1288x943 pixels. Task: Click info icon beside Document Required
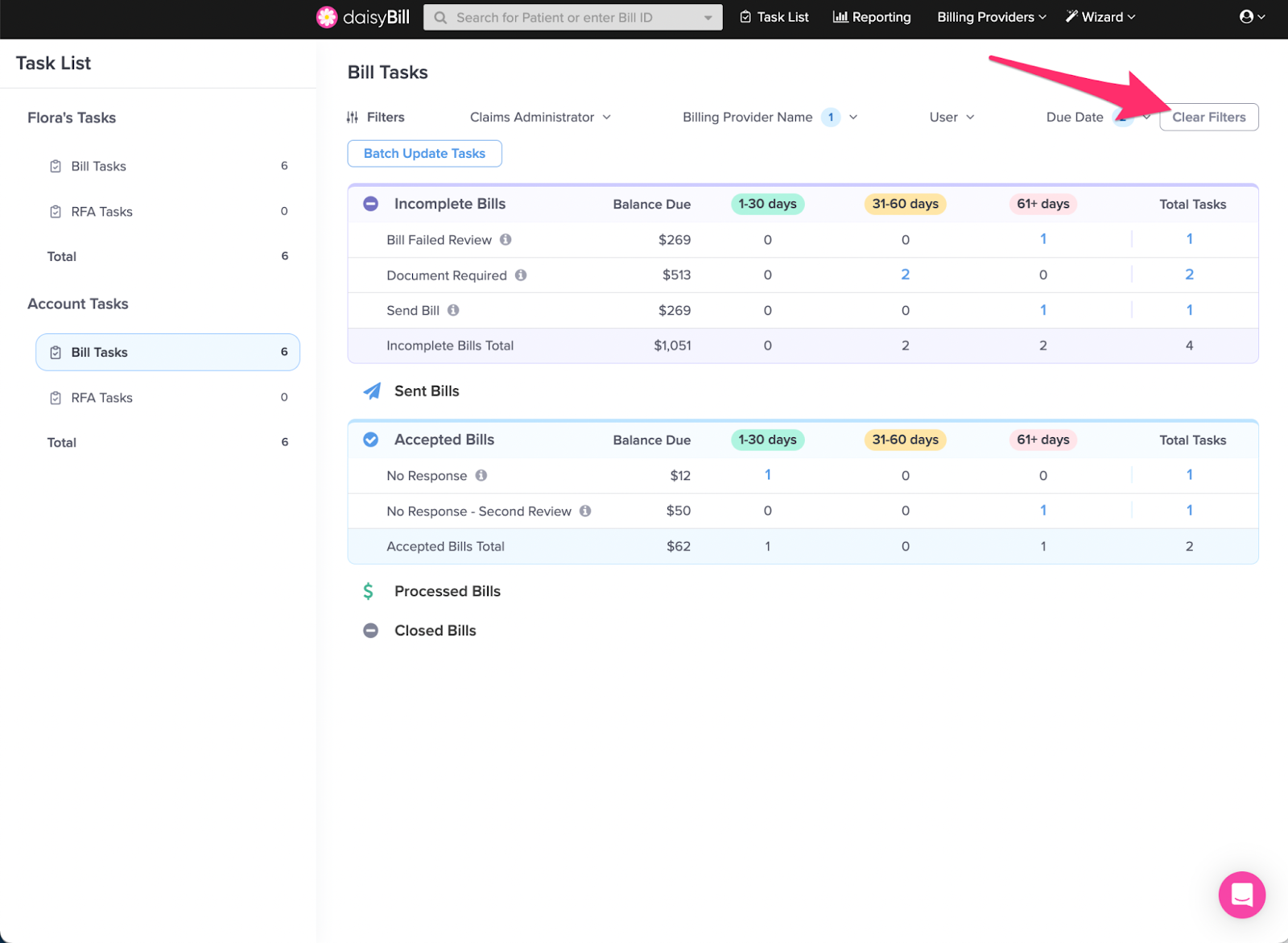pyautogui.click(x=521, y=275)
